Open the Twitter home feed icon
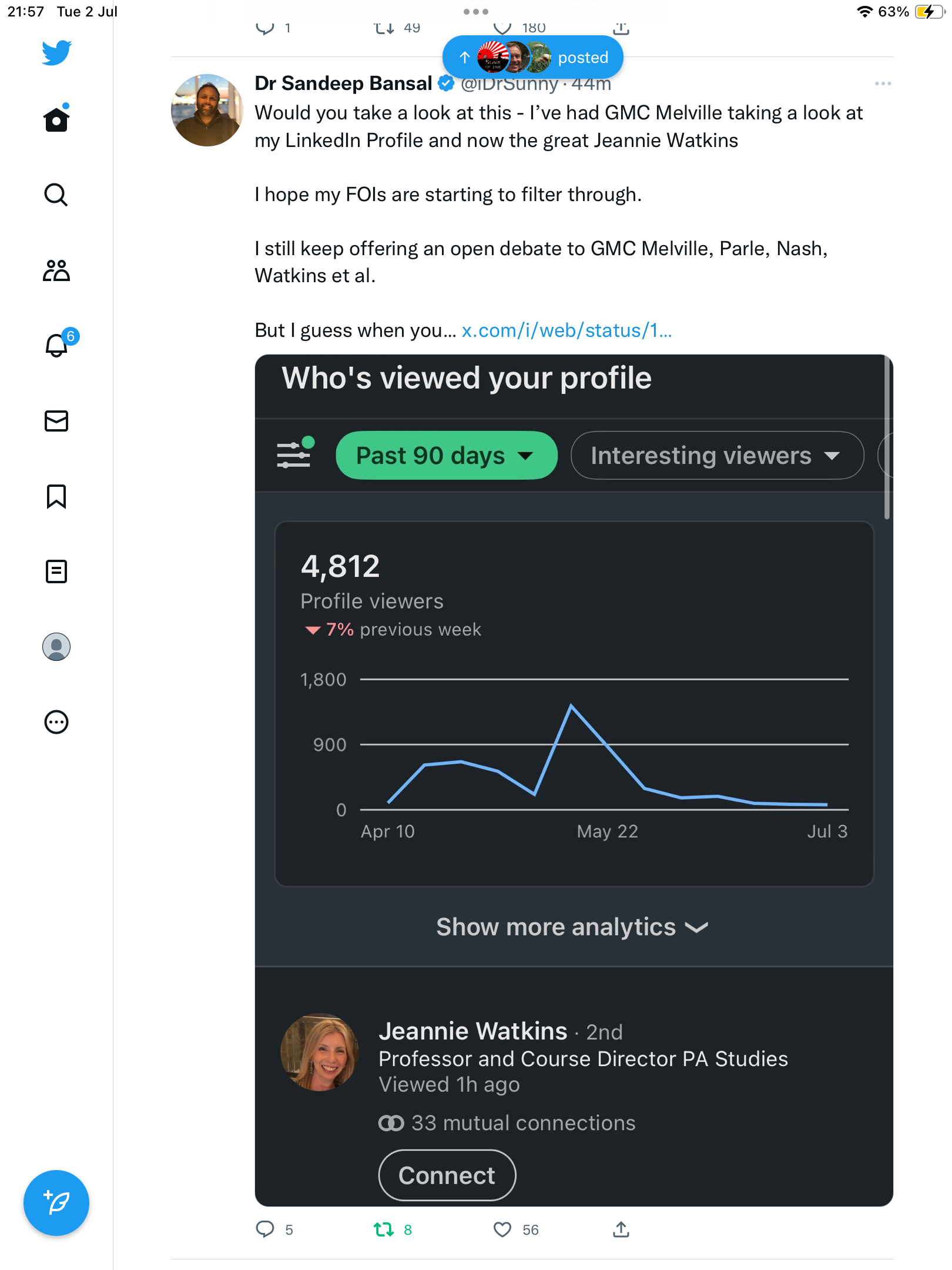Viewport: 952px width, 1270px height. click(x=56, y=120)
